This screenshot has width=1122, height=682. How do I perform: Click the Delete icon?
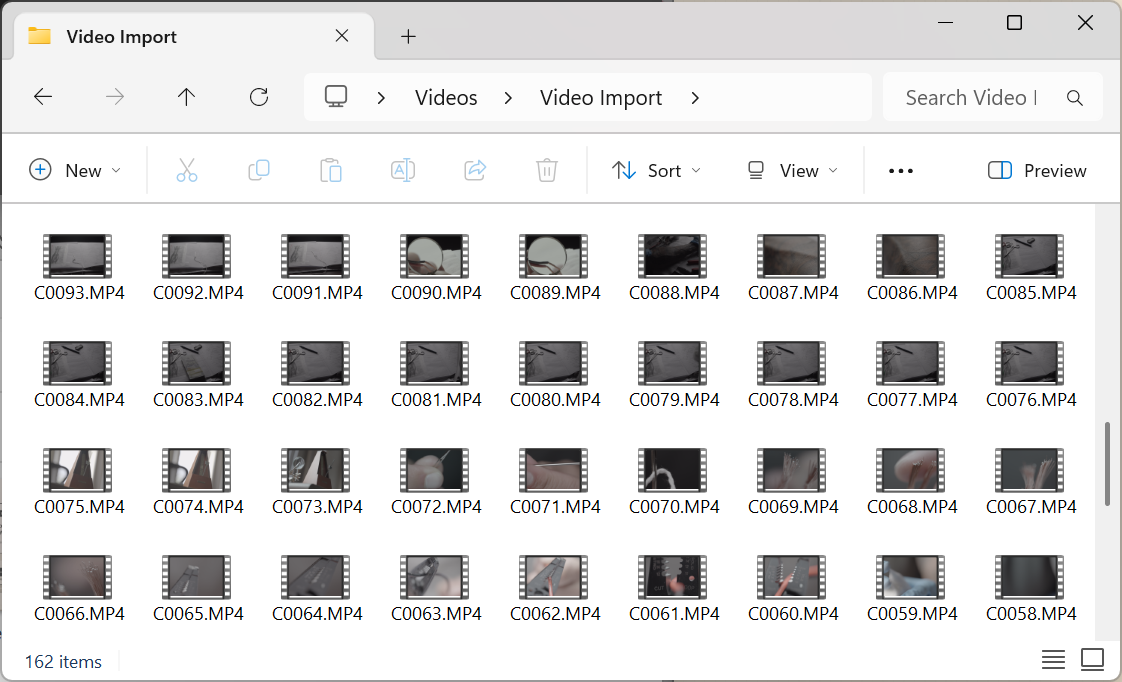pyautogui.click(x=546, y=170)
